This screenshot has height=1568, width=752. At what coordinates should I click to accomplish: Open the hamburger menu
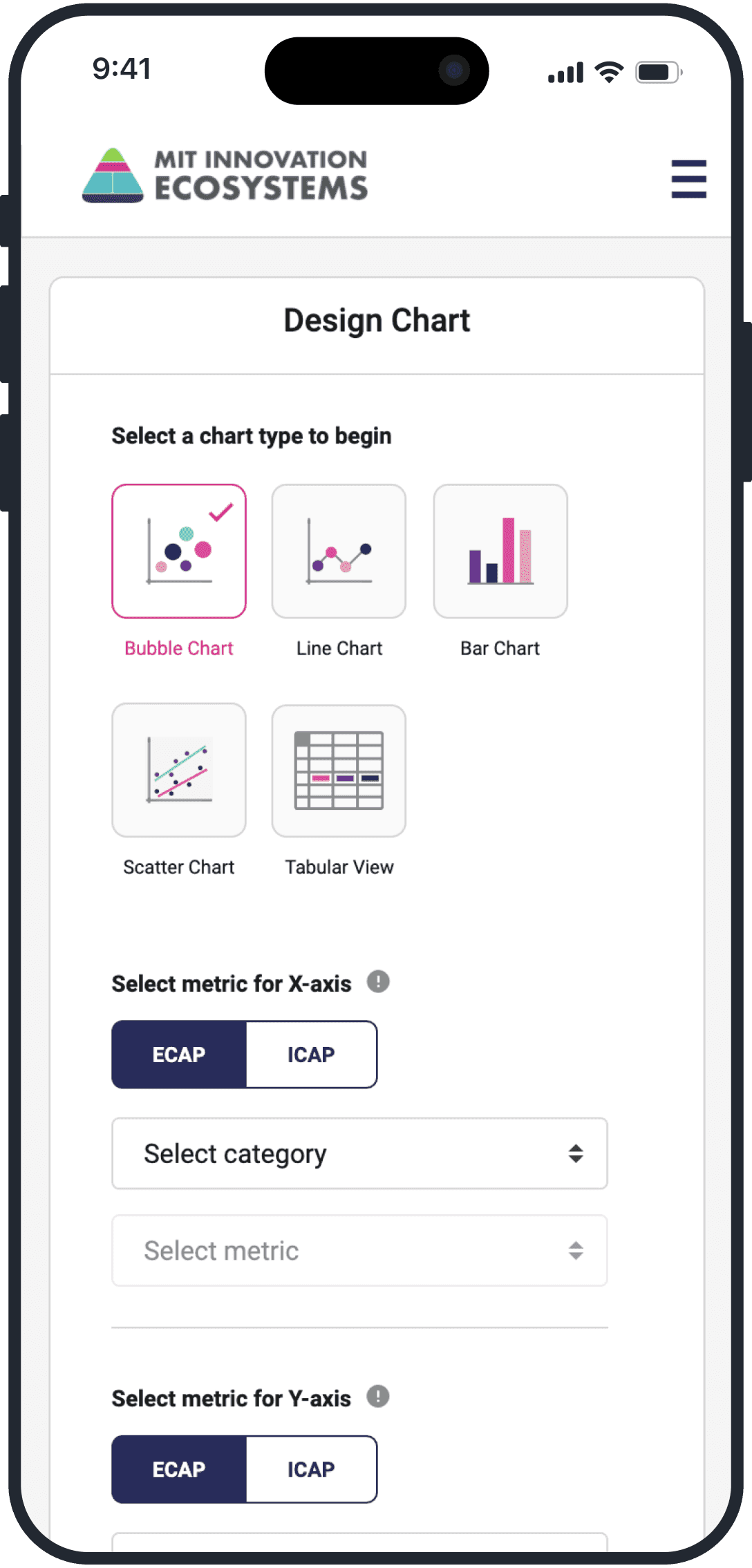pyautogui.click(x=688, y=179)
